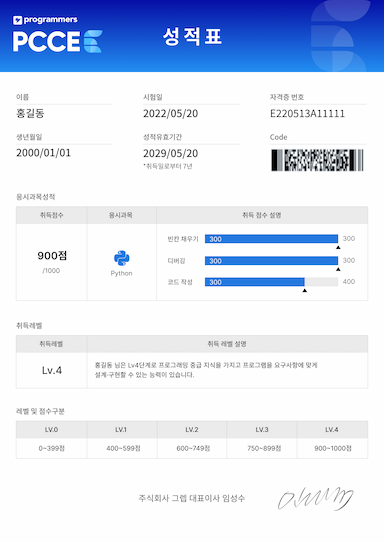This screenshot has height=542, width=384.
Task: Click the exam date 2022/05/20
Action: pyautogui.click(x=170, y=113)
